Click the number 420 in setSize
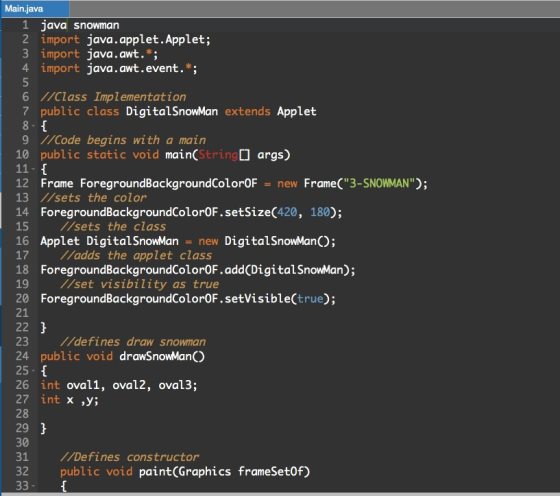Screen dimensions: 560x496 (287, 212)
